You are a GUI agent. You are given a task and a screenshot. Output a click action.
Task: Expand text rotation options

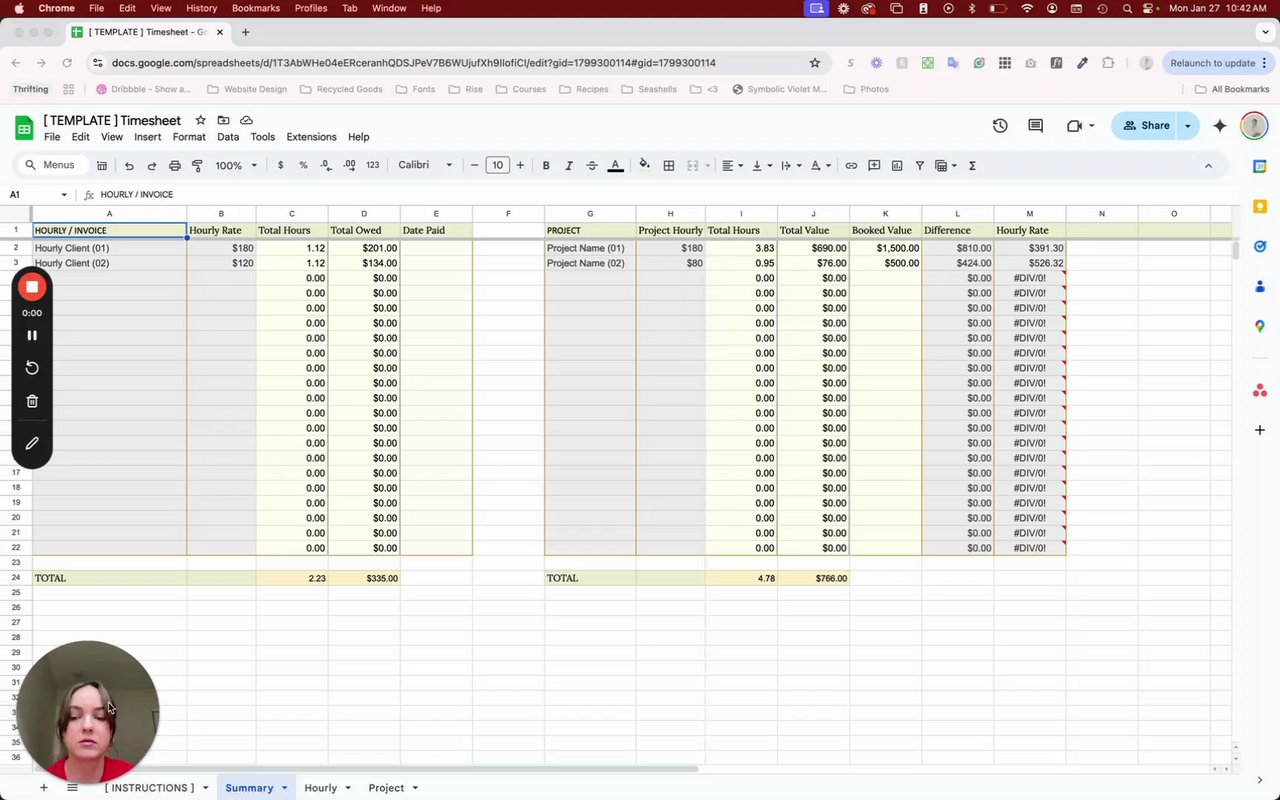click(x=820, y=165)
